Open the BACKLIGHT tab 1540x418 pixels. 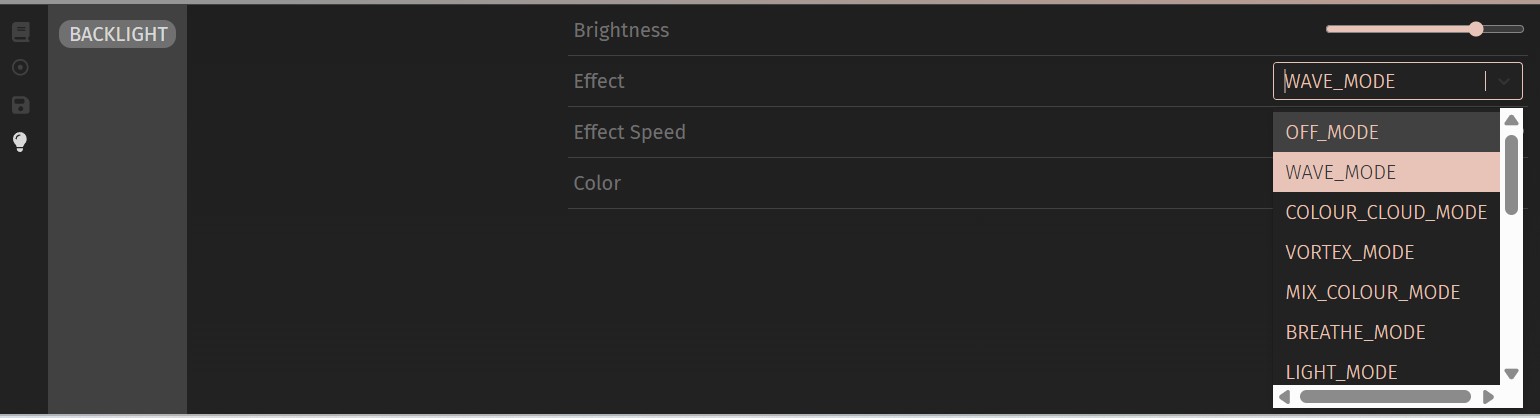(118, 34)
